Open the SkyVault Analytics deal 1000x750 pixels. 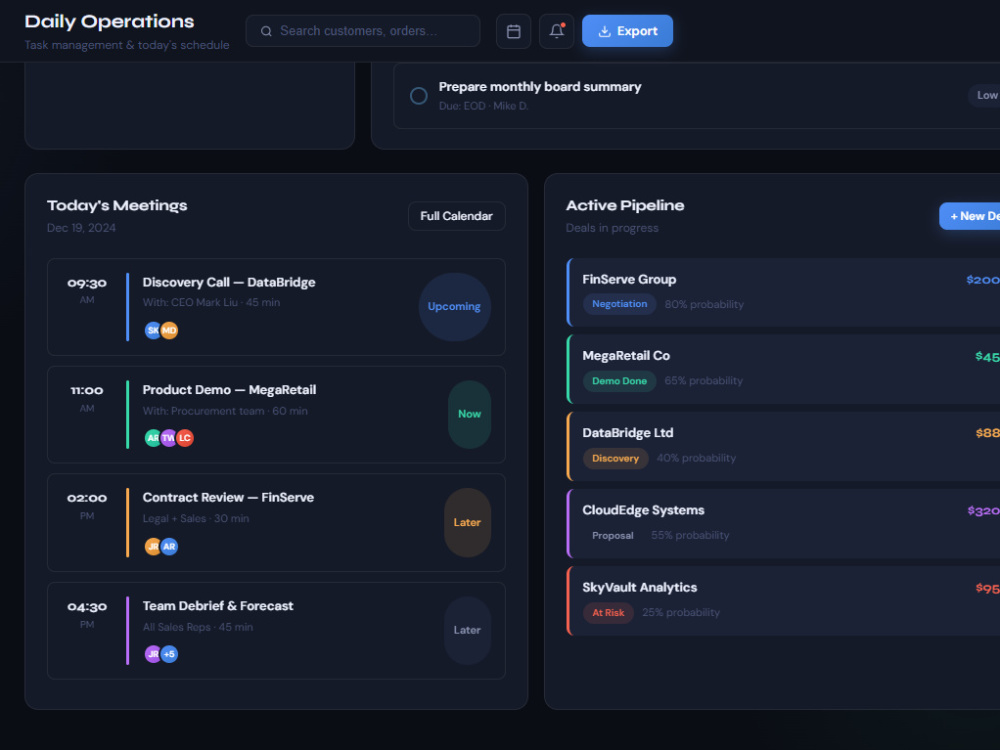[x=783, y=601]
